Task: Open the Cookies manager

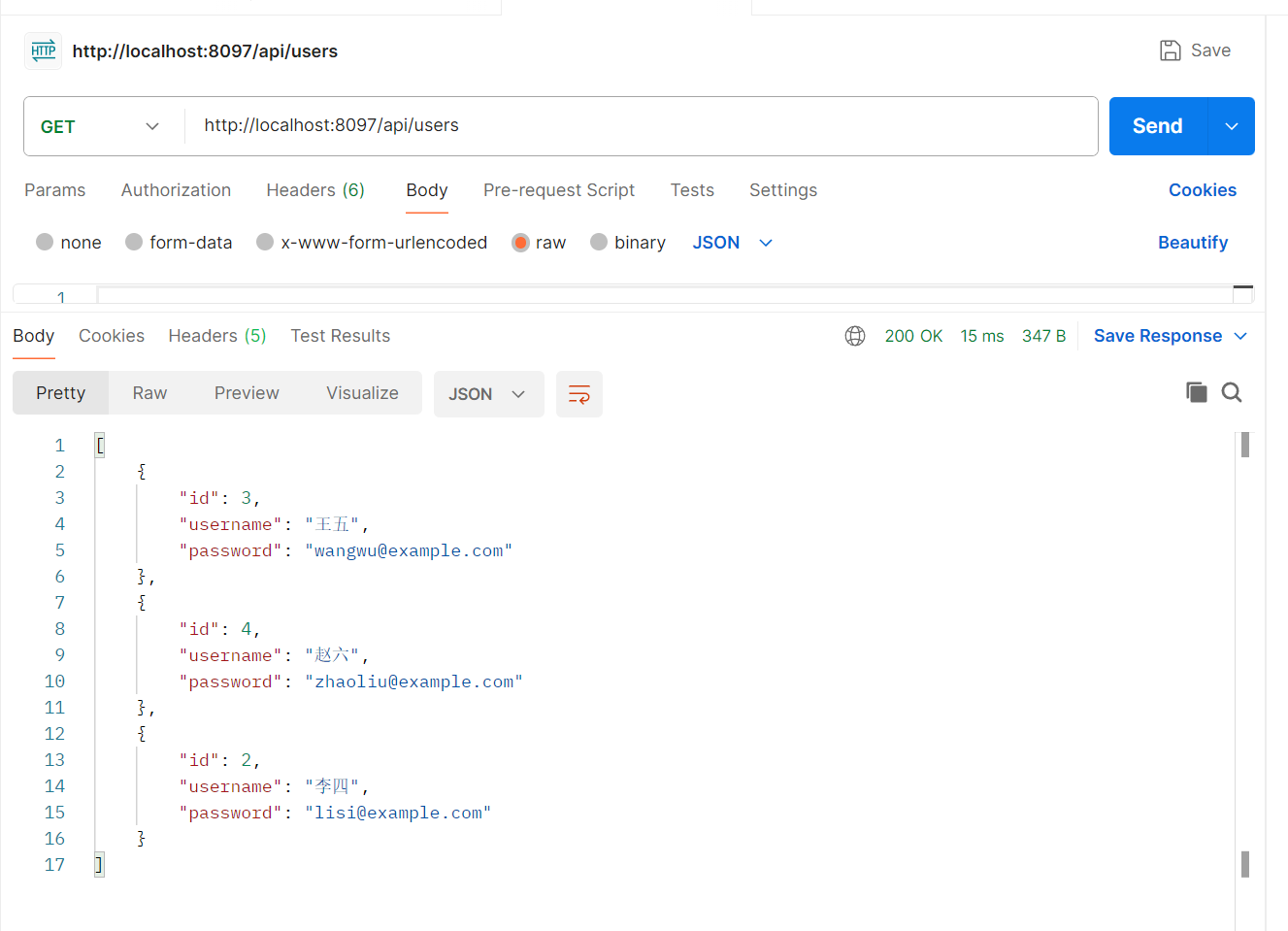Action: (1202, 190)
